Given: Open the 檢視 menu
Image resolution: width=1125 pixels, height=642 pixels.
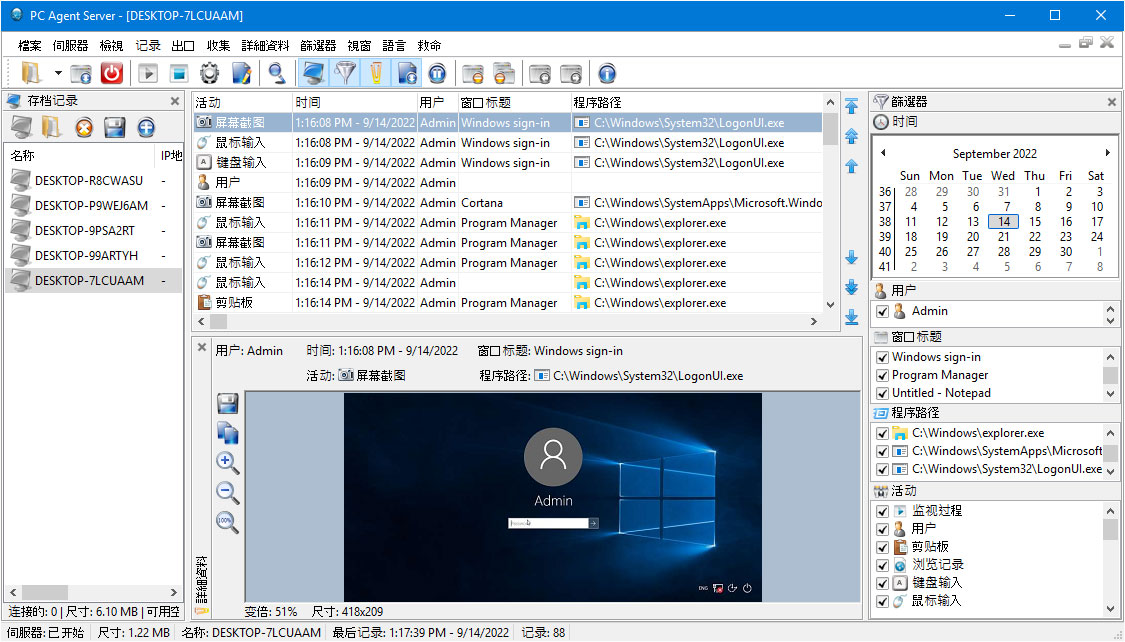Looking at the screenshot, I should tap(111, 45).
